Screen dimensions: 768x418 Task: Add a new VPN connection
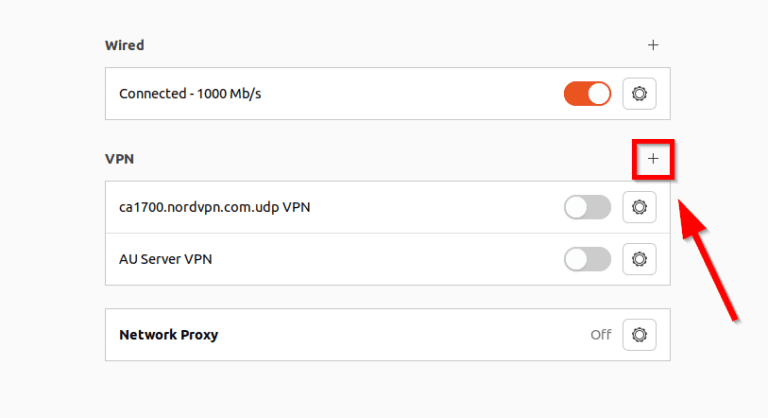(x=653, y=159)
